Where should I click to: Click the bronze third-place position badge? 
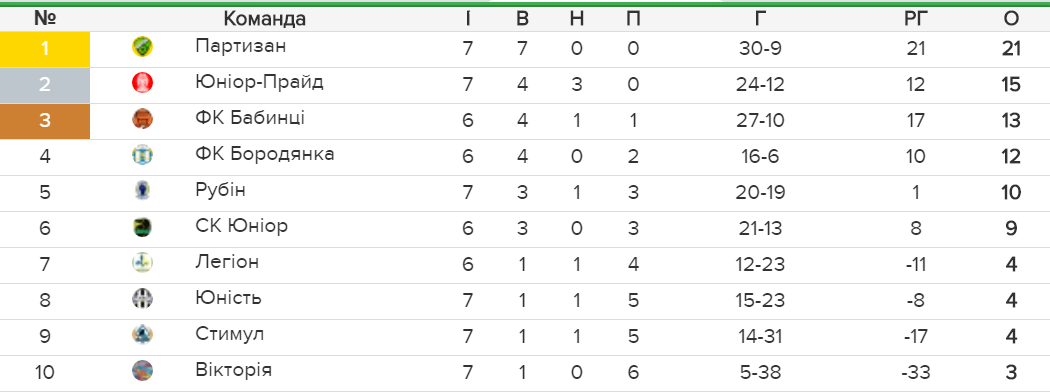point(45,121)
